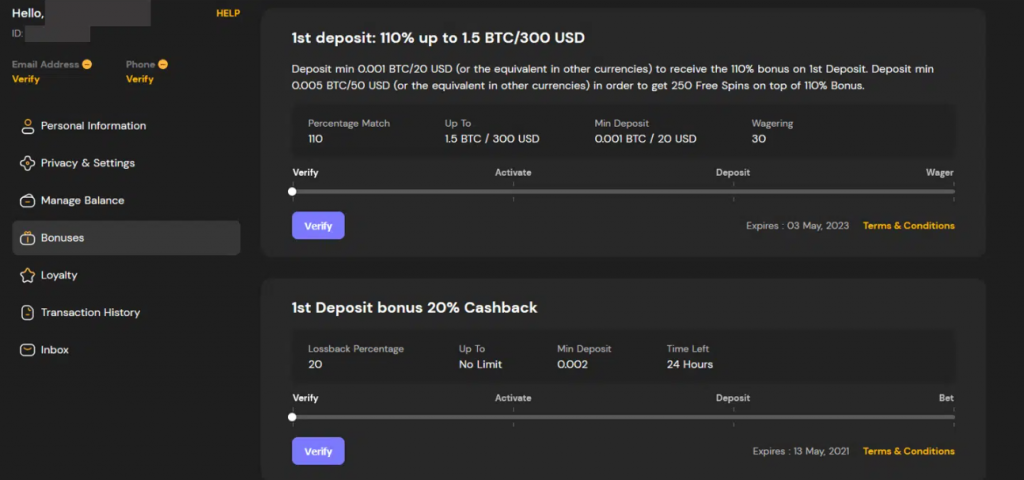Open the HELP link
1024x480 pixels.
pyautogui.click(x=228, y=13)
